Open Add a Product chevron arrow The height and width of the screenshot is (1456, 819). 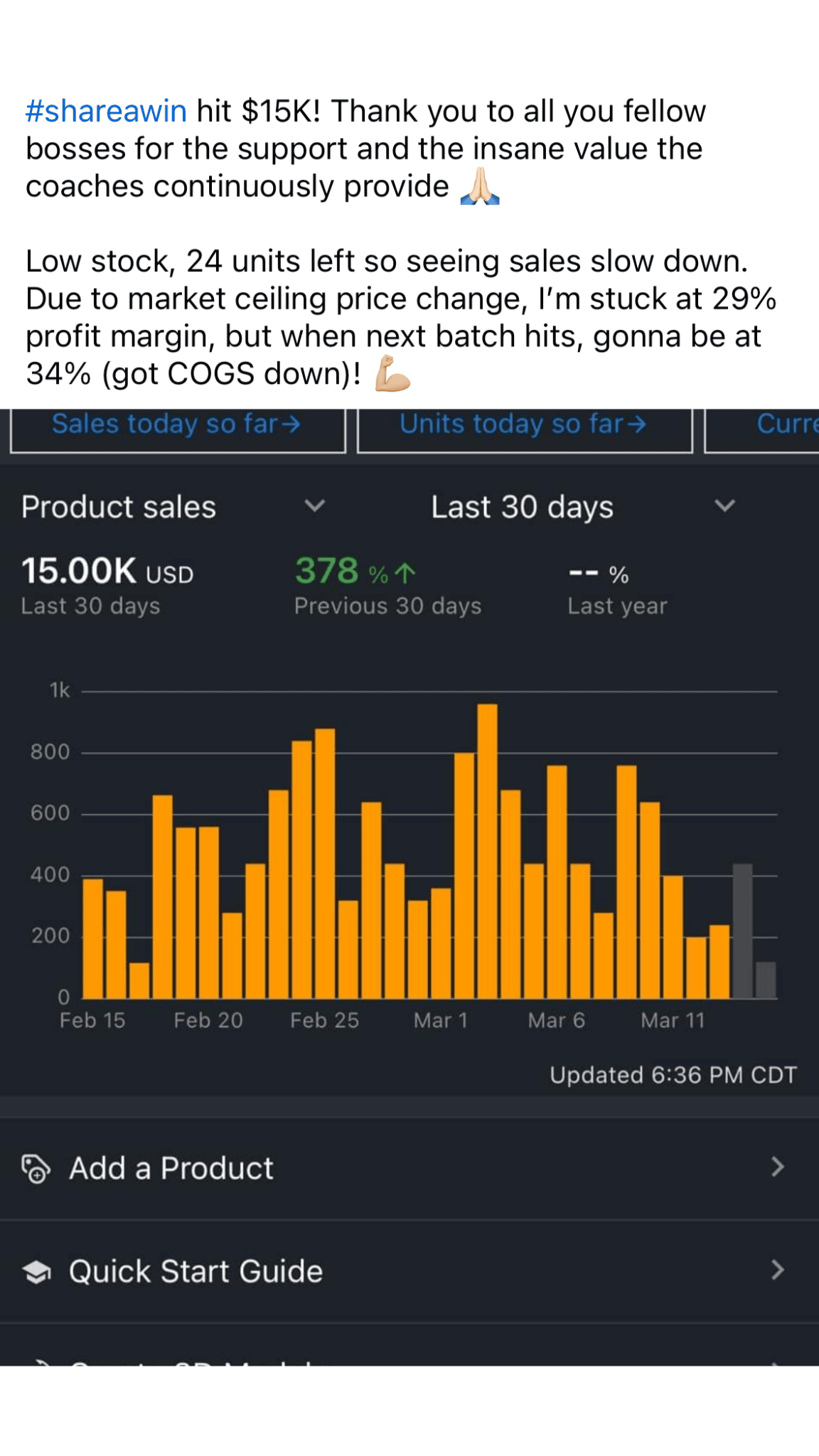pos(778,1167)
